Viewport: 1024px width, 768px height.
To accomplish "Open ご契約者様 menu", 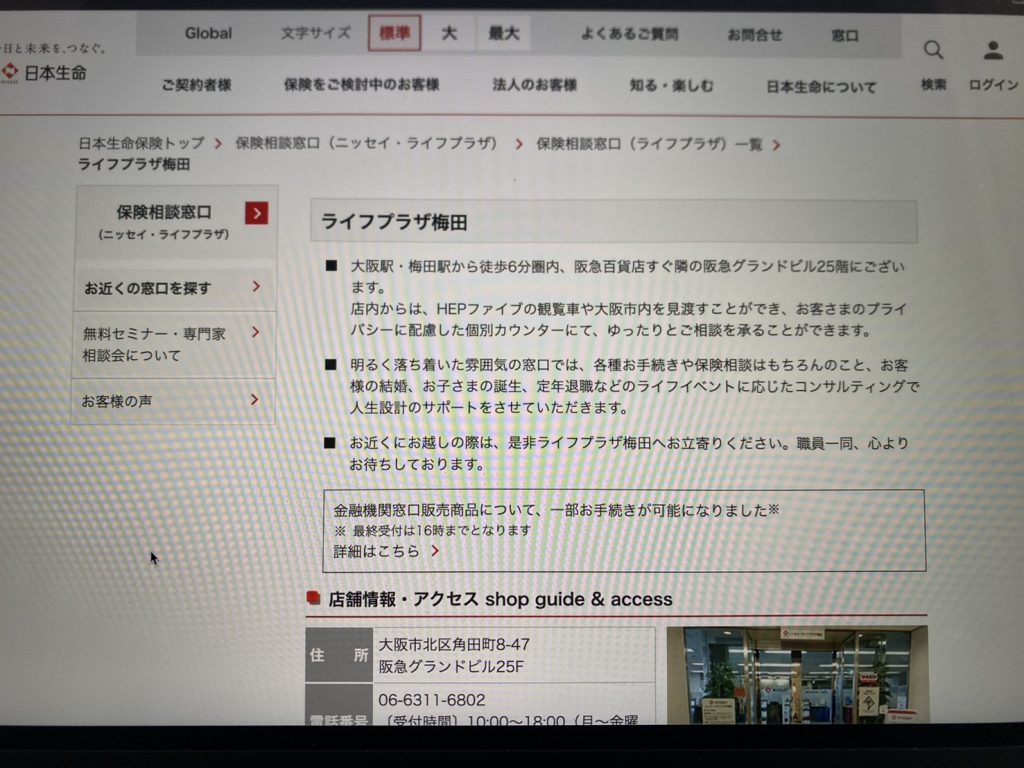I will 196,85.
